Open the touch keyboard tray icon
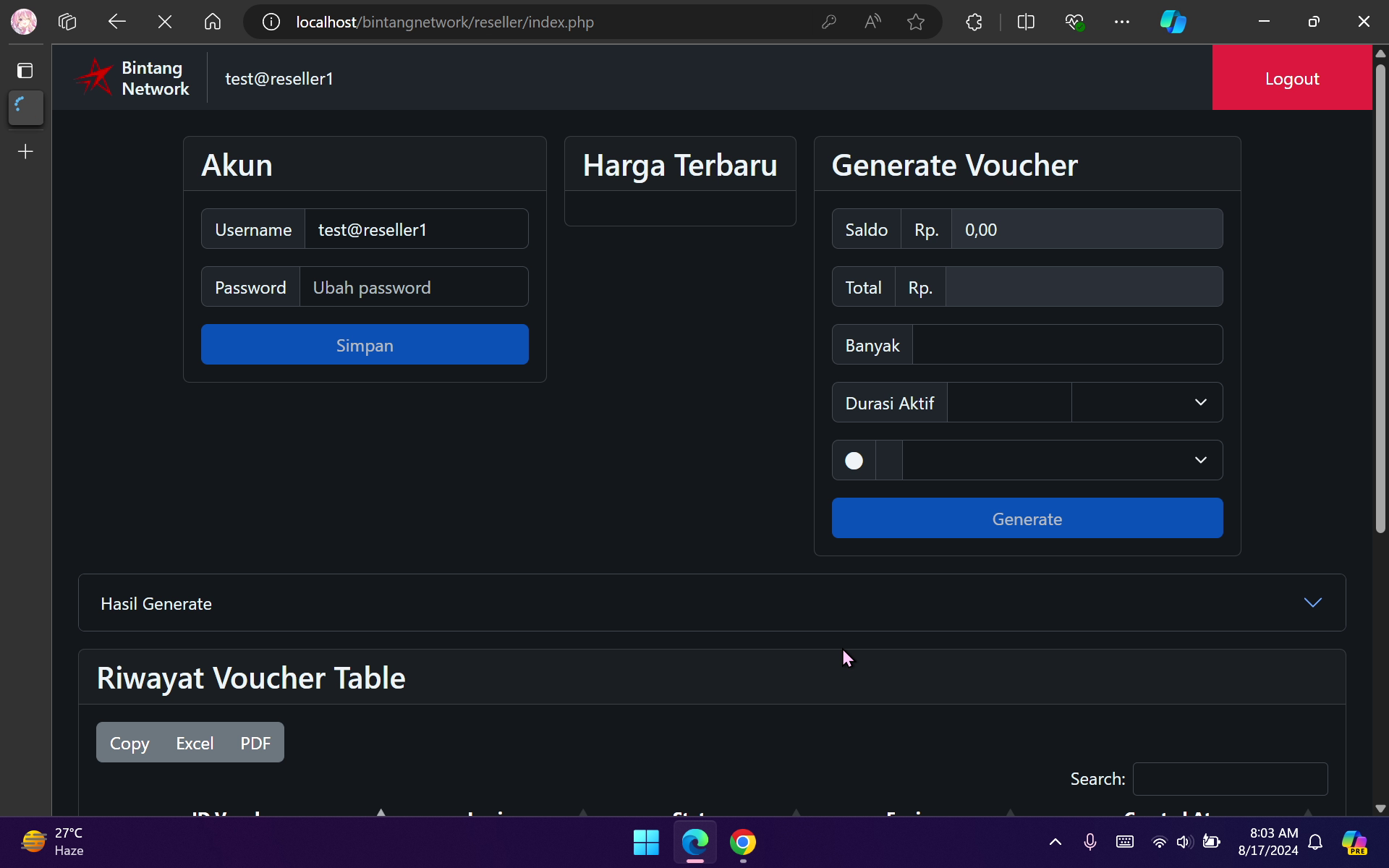The image size is (1389, 868). [x=1125, y=841]
